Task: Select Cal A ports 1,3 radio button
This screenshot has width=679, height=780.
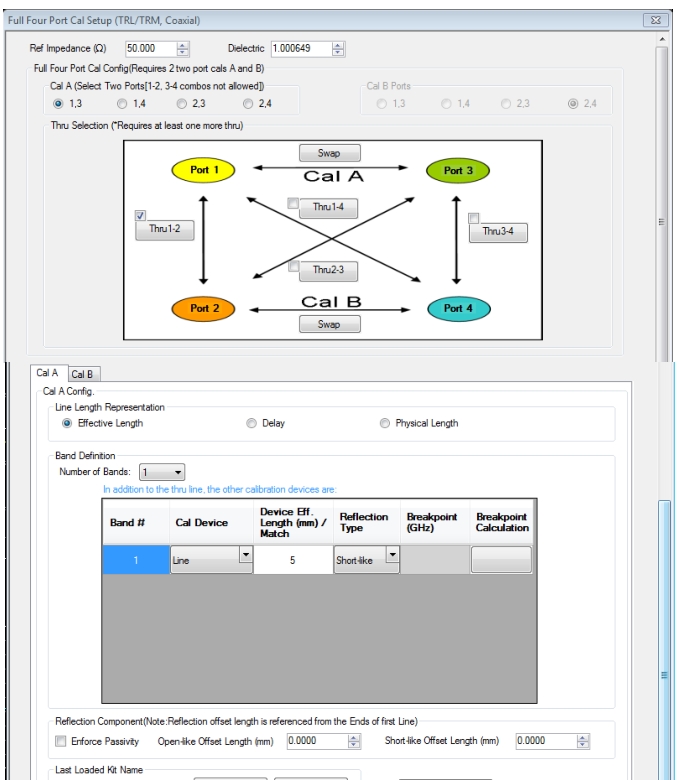Action: pos(58,103)
